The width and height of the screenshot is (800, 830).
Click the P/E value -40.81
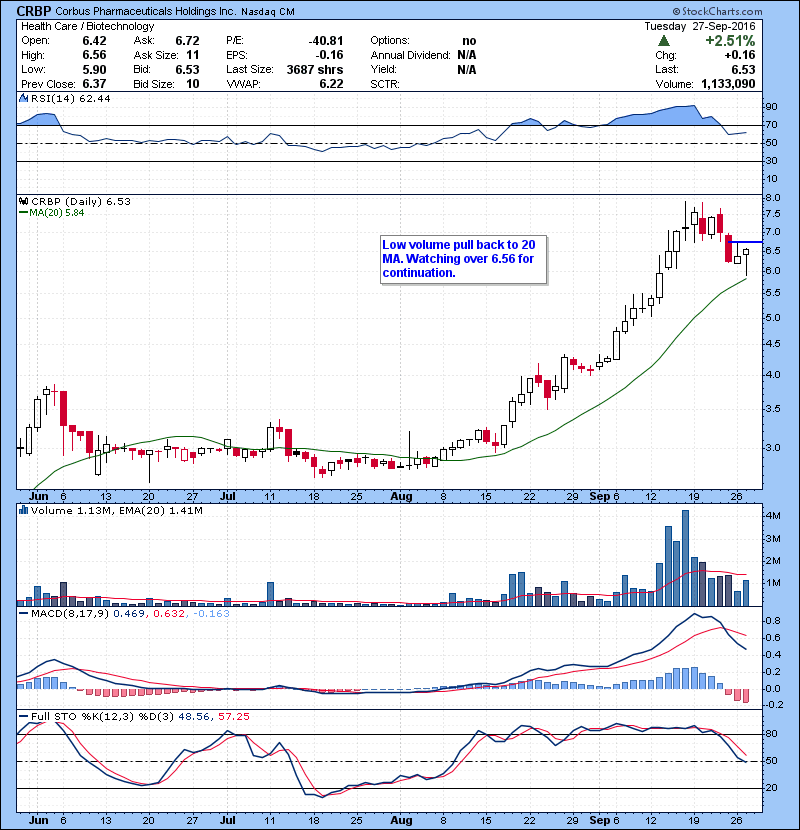tap(326, 41)
